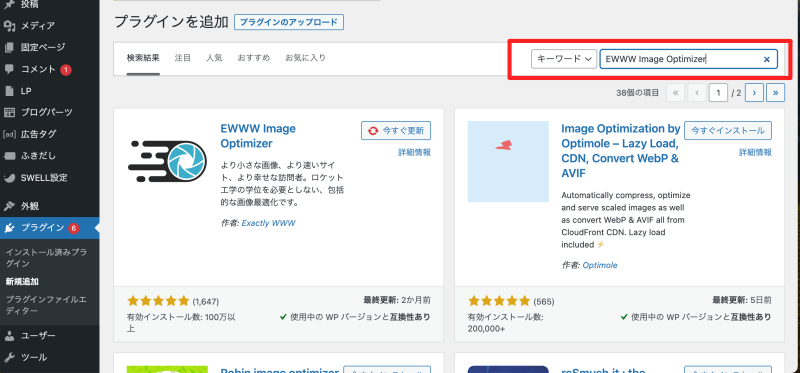Open 詳細情報 for EWWW Image Optimizer

click(414, 152)
